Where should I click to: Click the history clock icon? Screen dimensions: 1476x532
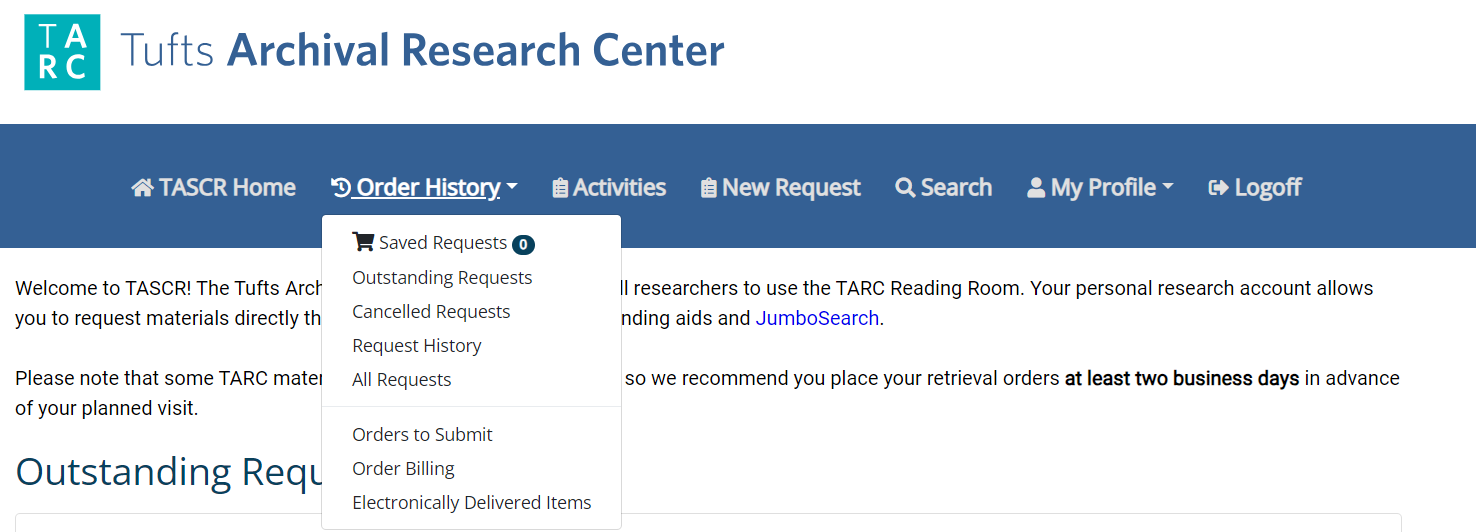[341, 188]
